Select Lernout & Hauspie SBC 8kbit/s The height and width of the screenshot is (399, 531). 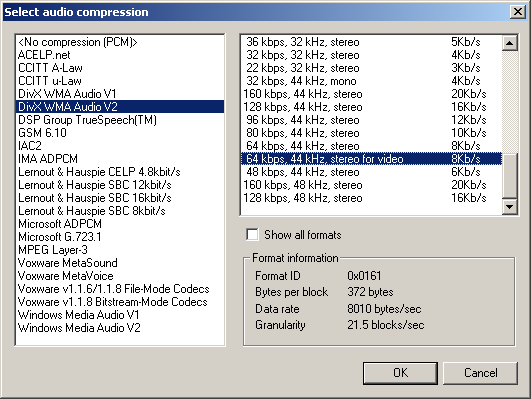[x=120, y=211]
